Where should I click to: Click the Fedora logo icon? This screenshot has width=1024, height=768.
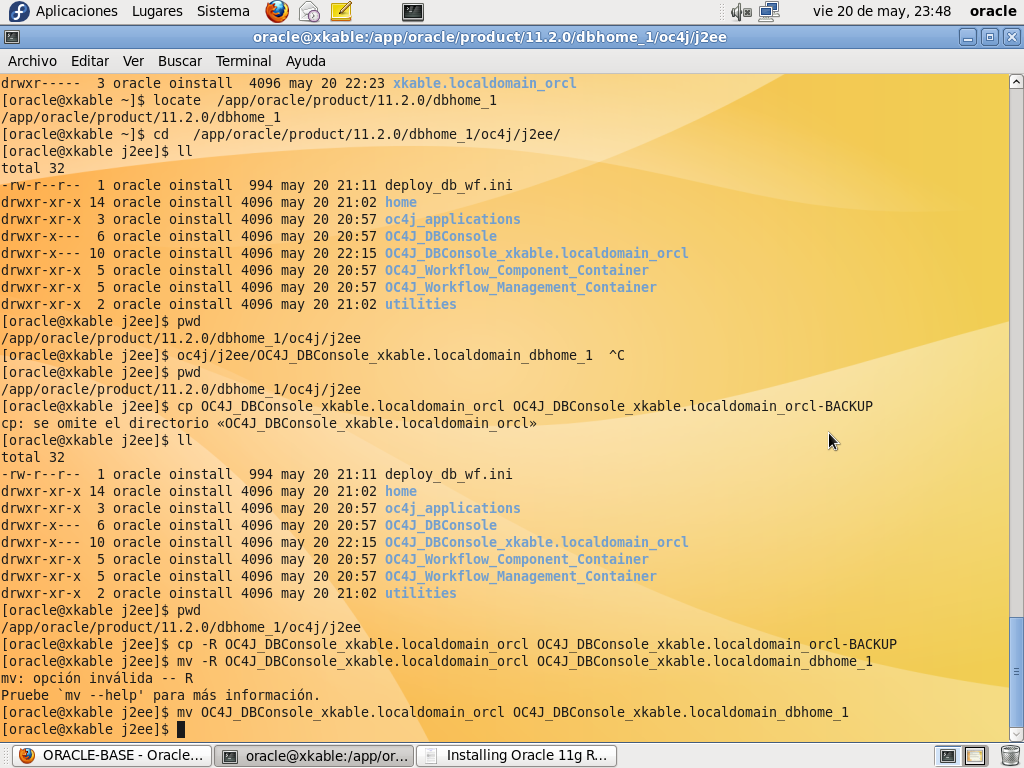pyautogui.click(x=19, y=11)
